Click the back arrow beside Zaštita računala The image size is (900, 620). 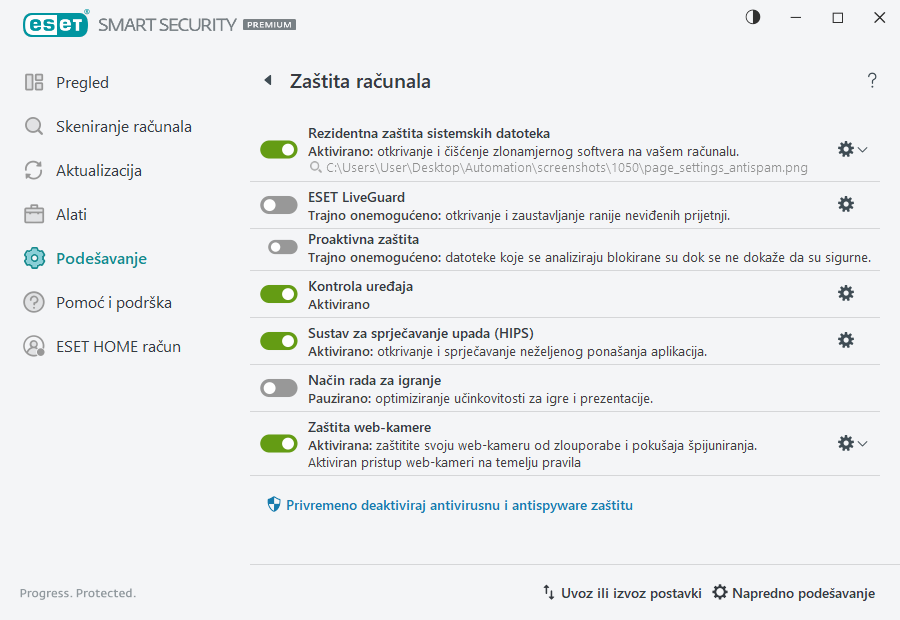267,80
